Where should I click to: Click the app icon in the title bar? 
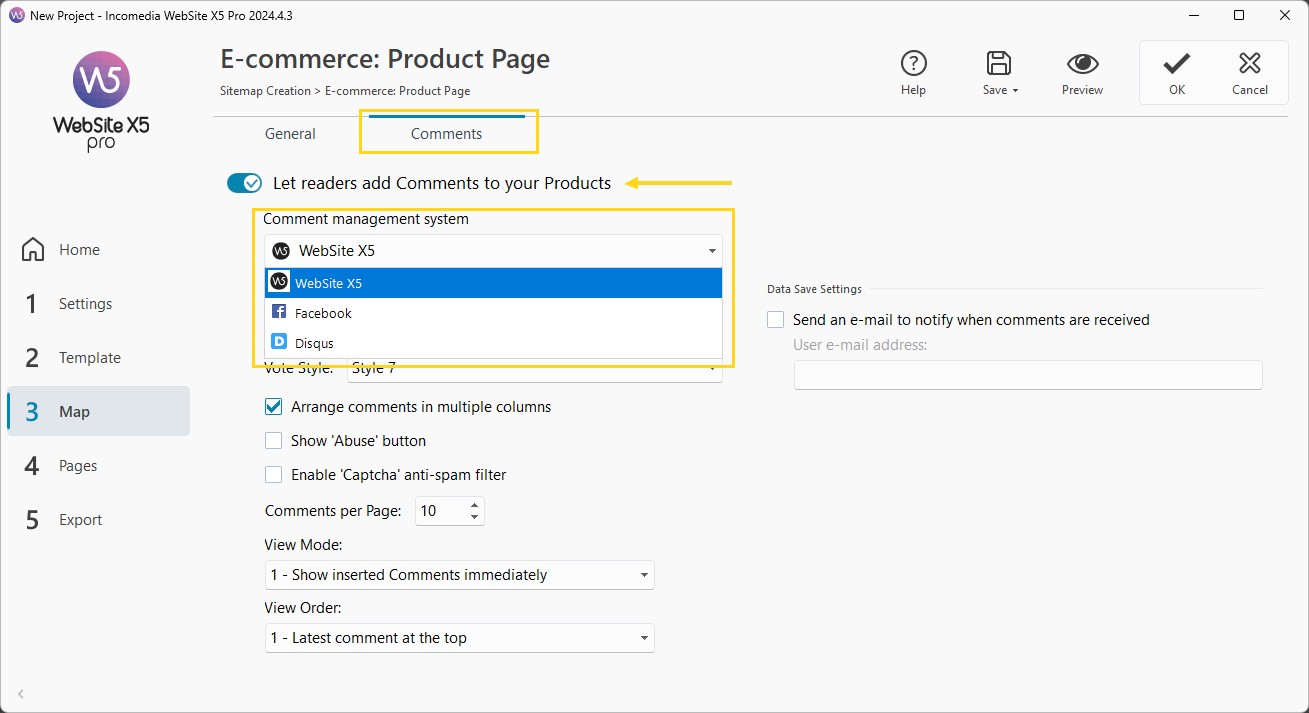tap(16, 16)
